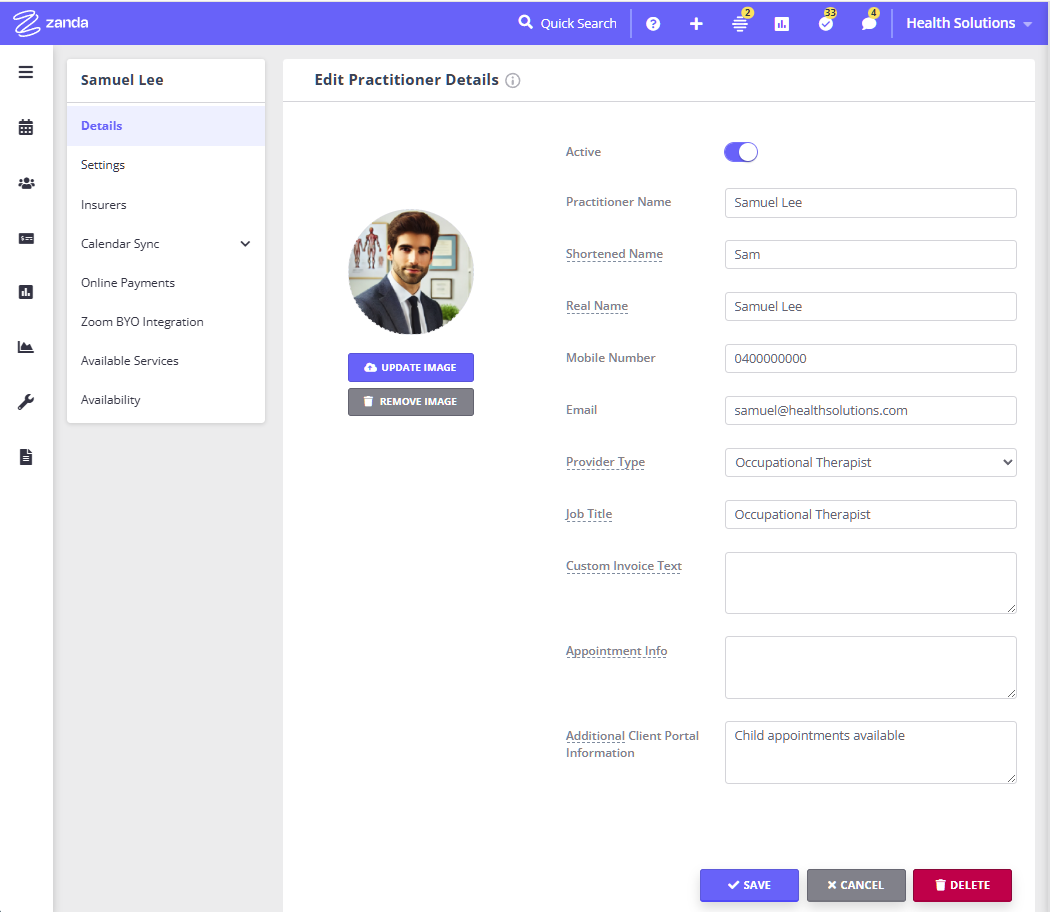Image resolution: width=1050 pixels, height=912 pixels.
Task: Go to the Availability menu item
Action: pos(111,400)
